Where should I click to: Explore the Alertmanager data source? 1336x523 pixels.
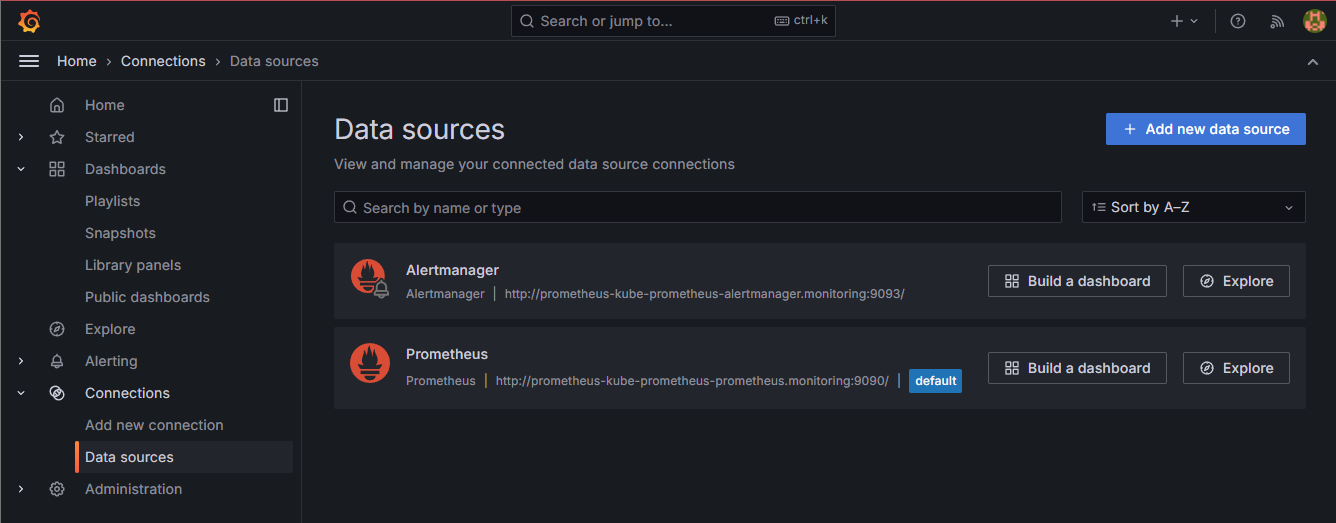tap(1236, 281)
